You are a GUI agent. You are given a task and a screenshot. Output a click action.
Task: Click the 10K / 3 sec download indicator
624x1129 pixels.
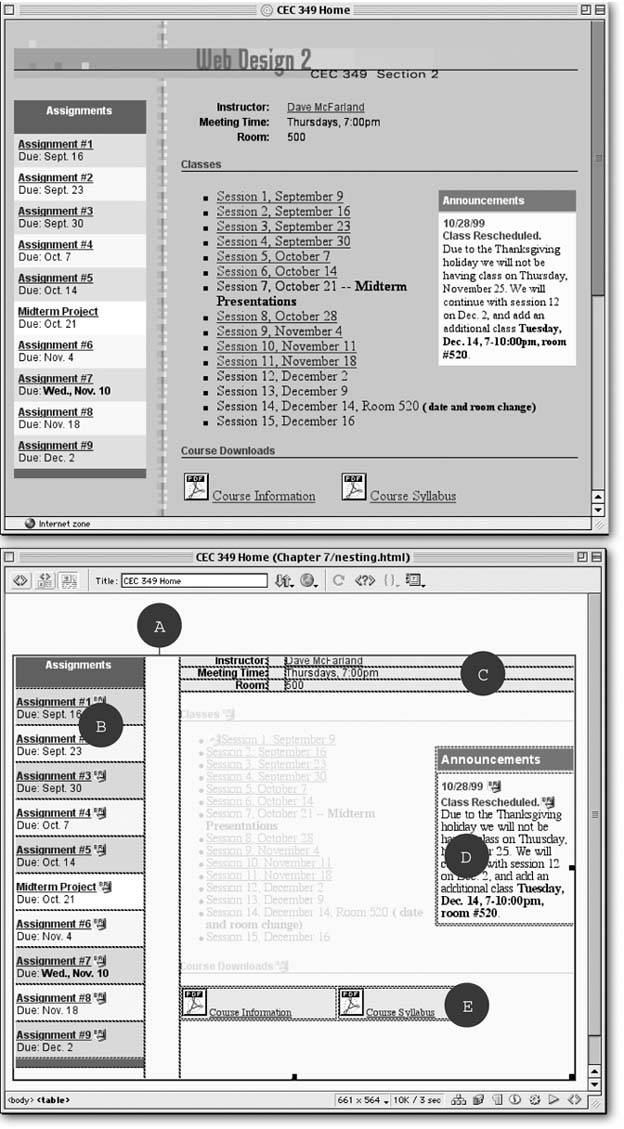point(417,1100)
